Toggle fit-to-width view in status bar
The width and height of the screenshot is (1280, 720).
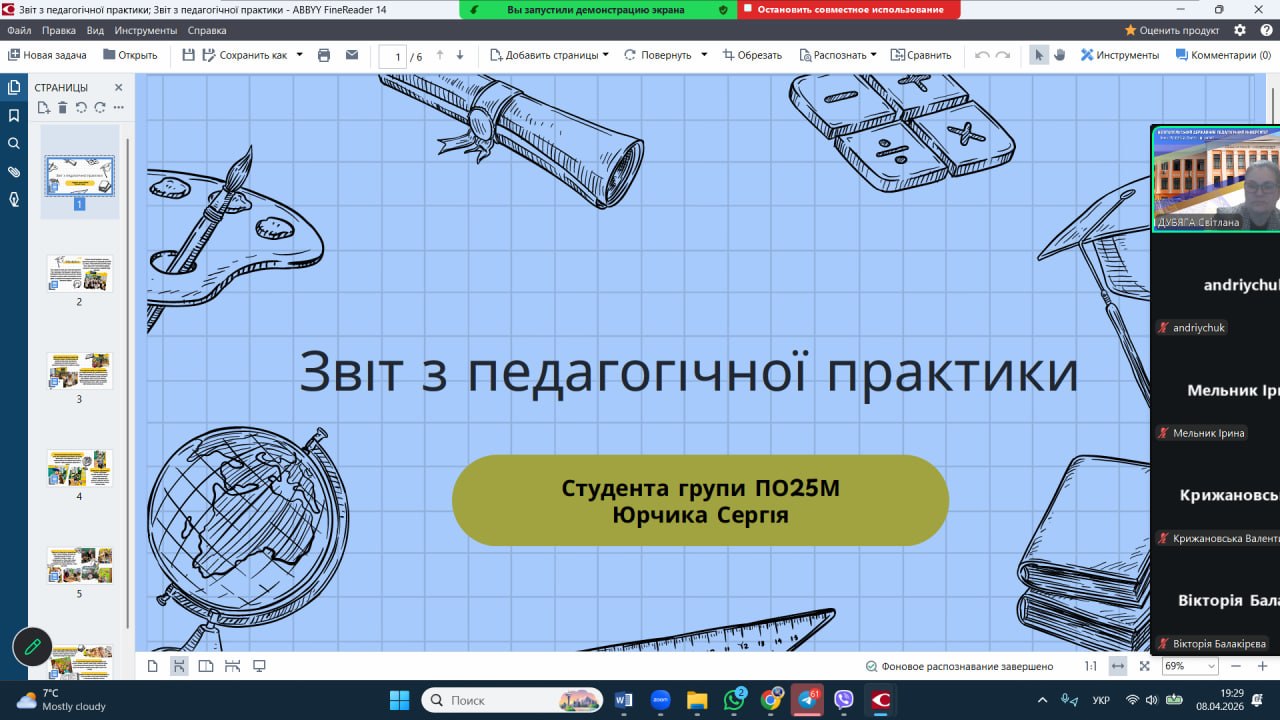pyautogui.click(x=1118, y=666)
